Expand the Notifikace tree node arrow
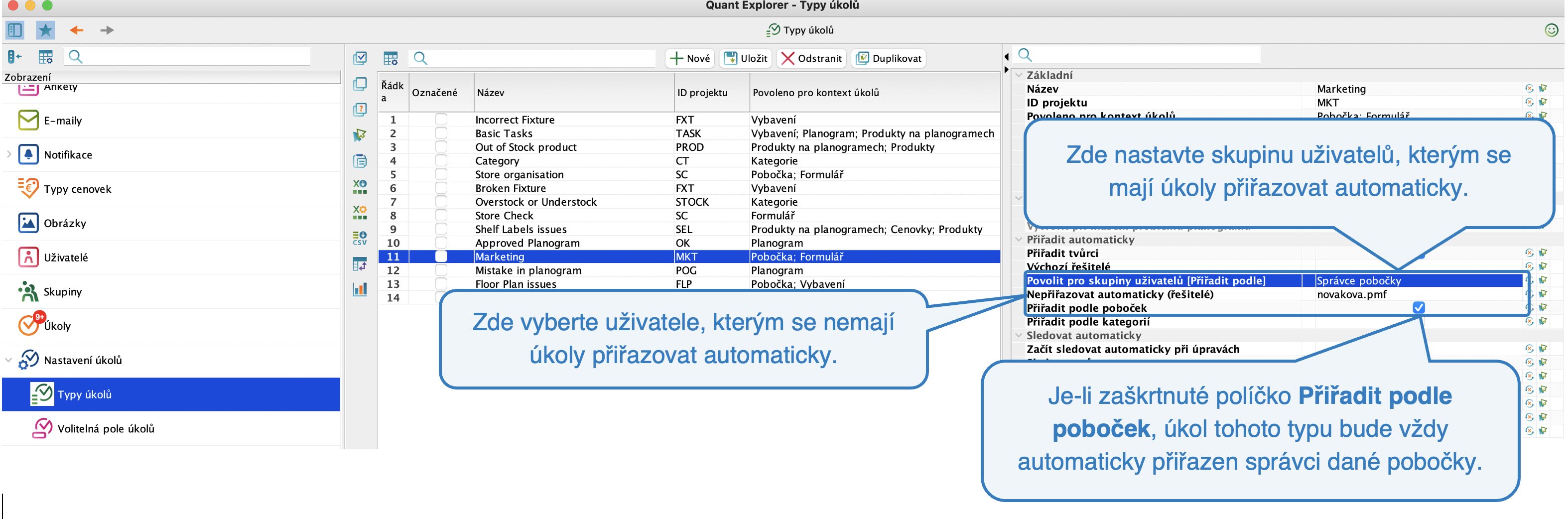 click(8, 154)
